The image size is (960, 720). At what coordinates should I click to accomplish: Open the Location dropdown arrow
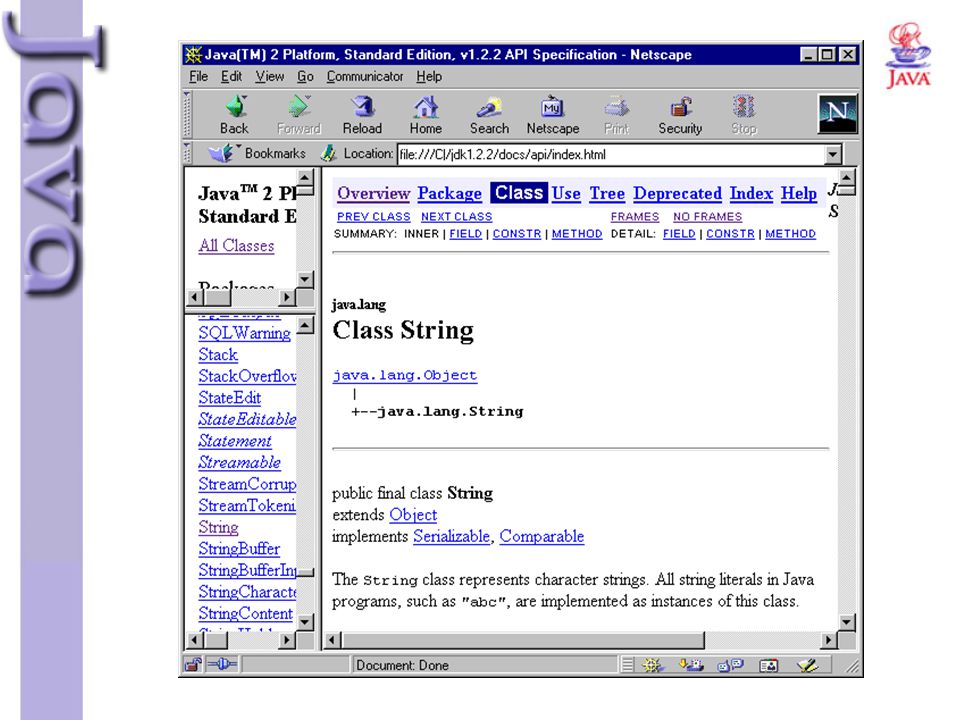point(833,154)
